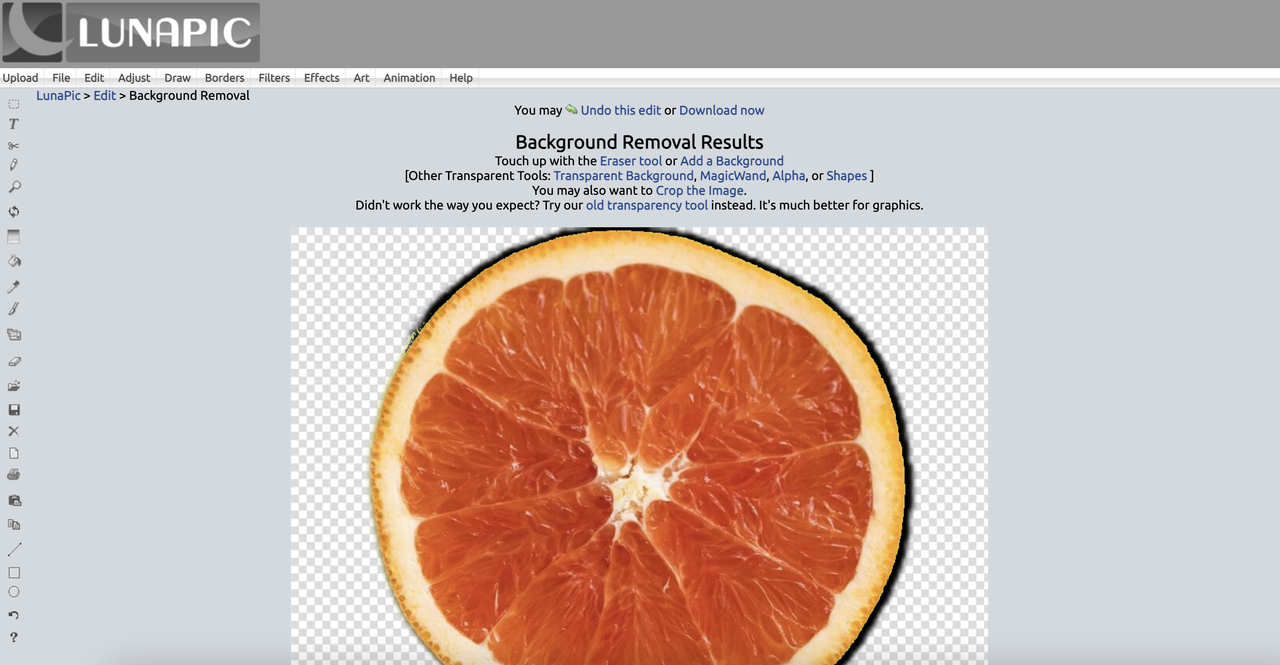This screenshot has height=665, width=1280.
Task: Open the 'Eraser tool' link
Action: click(631, 161)
